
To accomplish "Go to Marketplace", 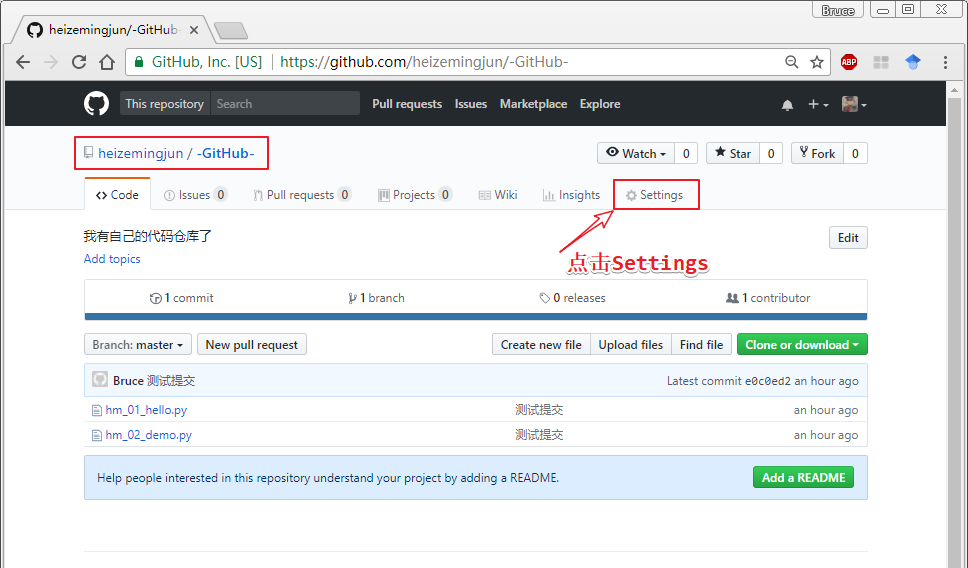I will [533, 104].
